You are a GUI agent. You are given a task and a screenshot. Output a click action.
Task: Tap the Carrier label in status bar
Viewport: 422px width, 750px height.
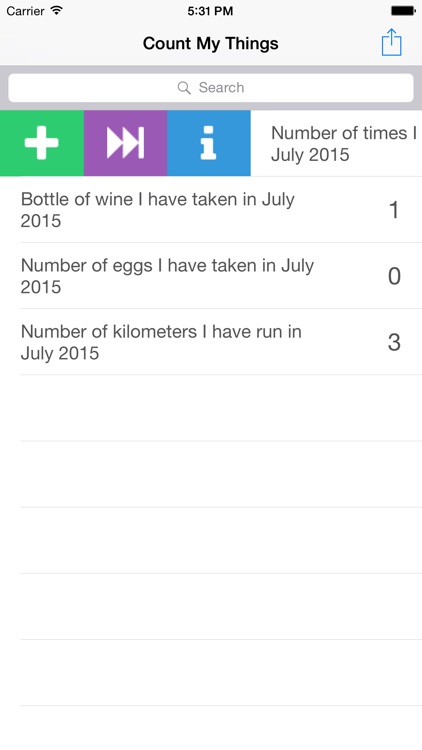coord(26,11)
